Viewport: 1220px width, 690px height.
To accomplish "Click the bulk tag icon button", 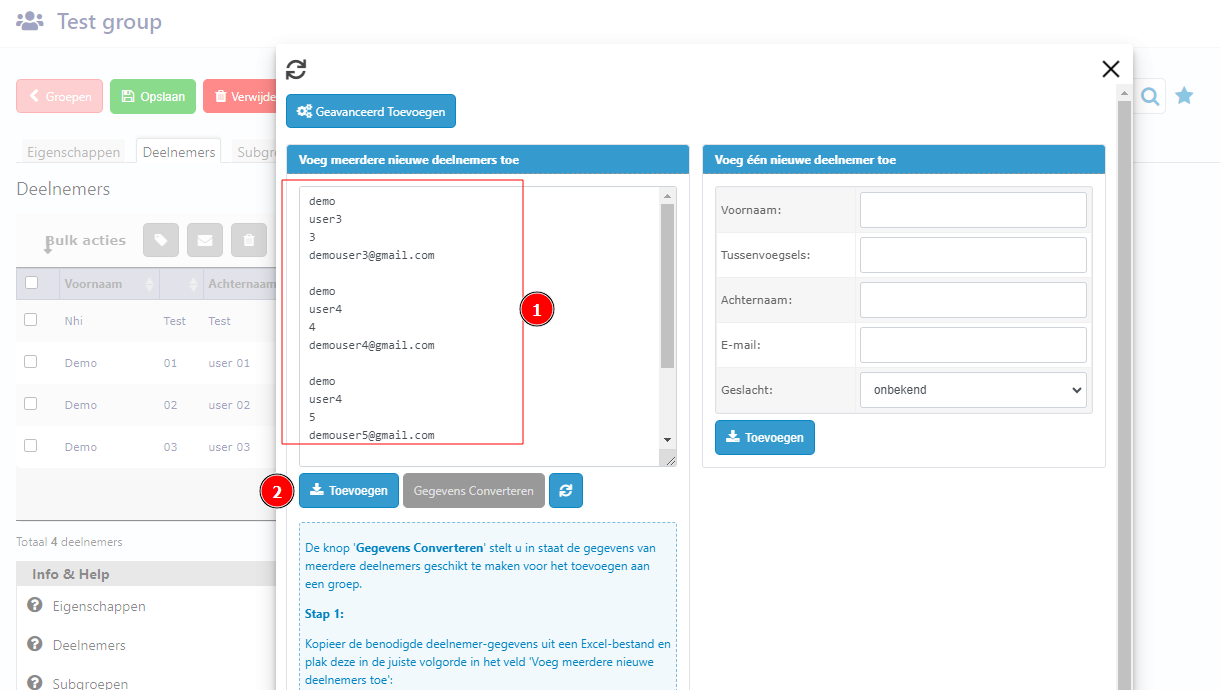I will click(x=161, y=240).
